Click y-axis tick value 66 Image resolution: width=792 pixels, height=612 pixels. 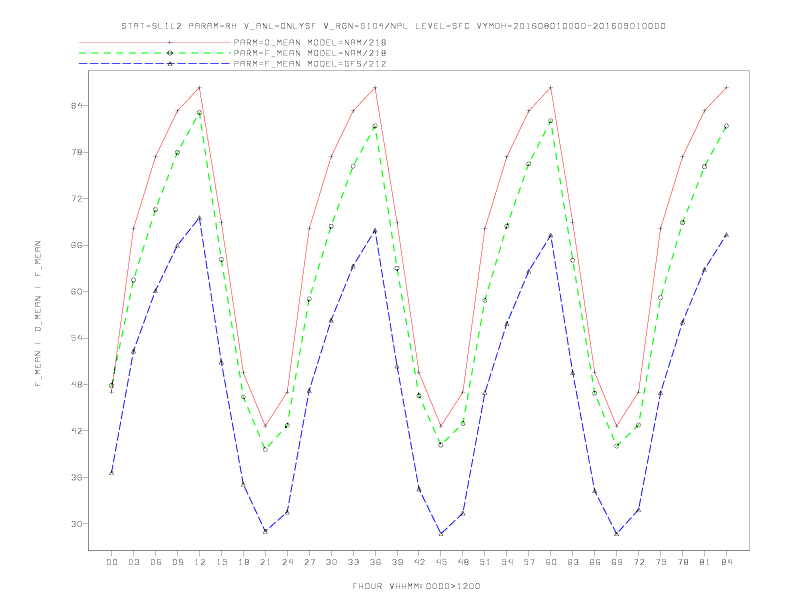coord(76,245)
